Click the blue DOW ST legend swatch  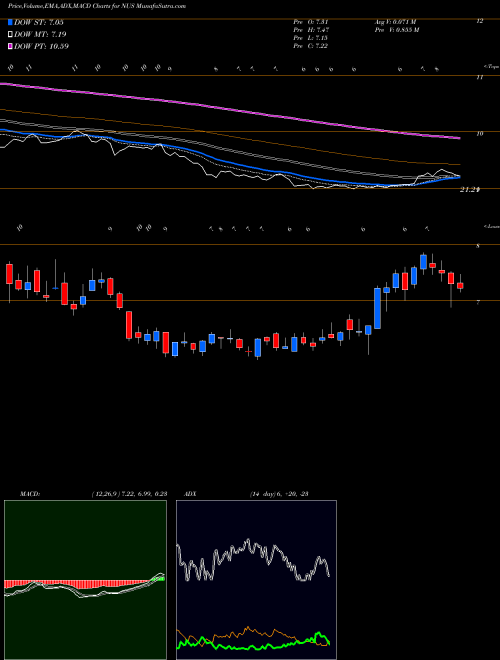pyautogui.click(x=11, y=23)
